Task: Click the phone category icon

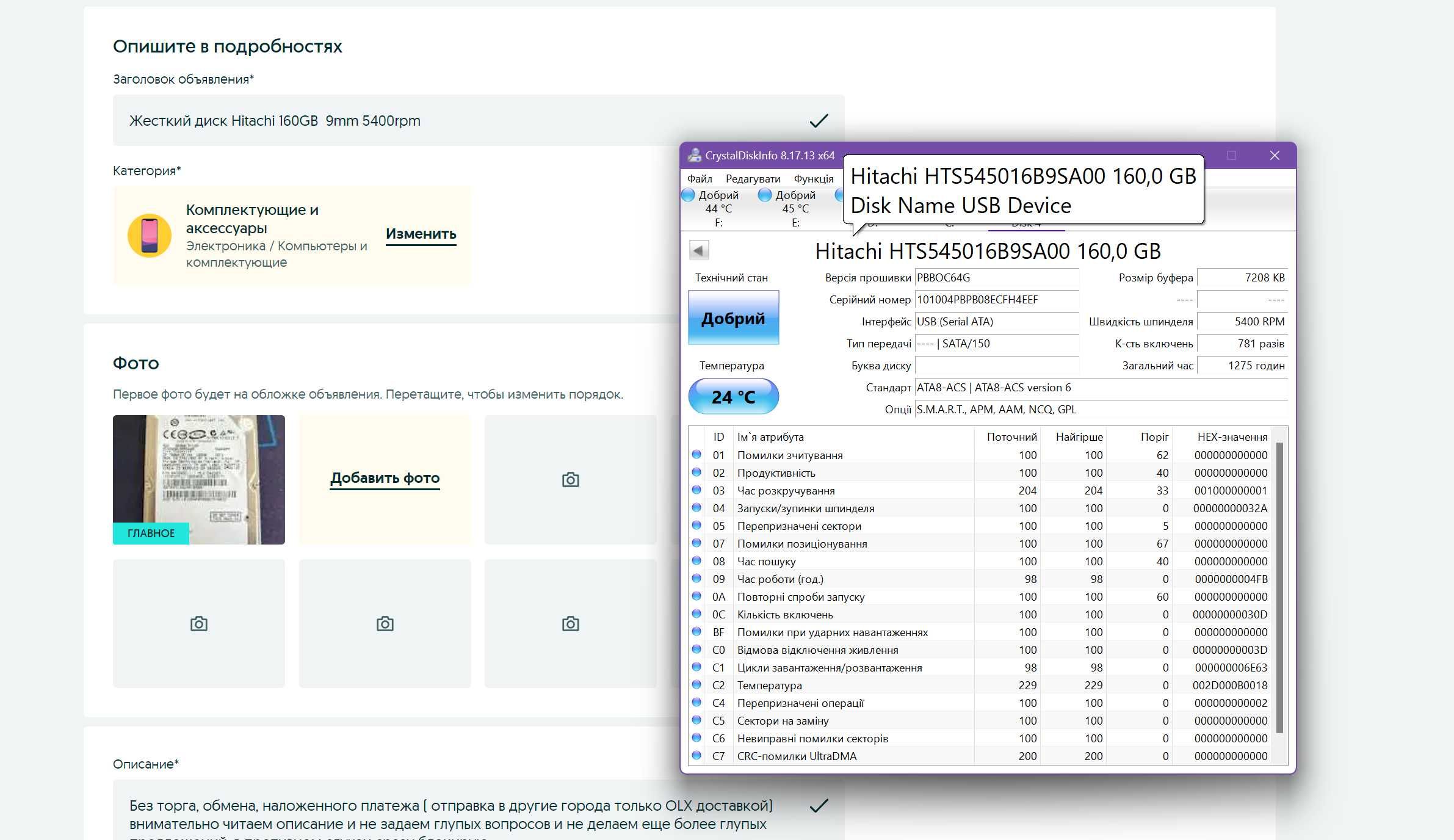Action: point(150,236)
